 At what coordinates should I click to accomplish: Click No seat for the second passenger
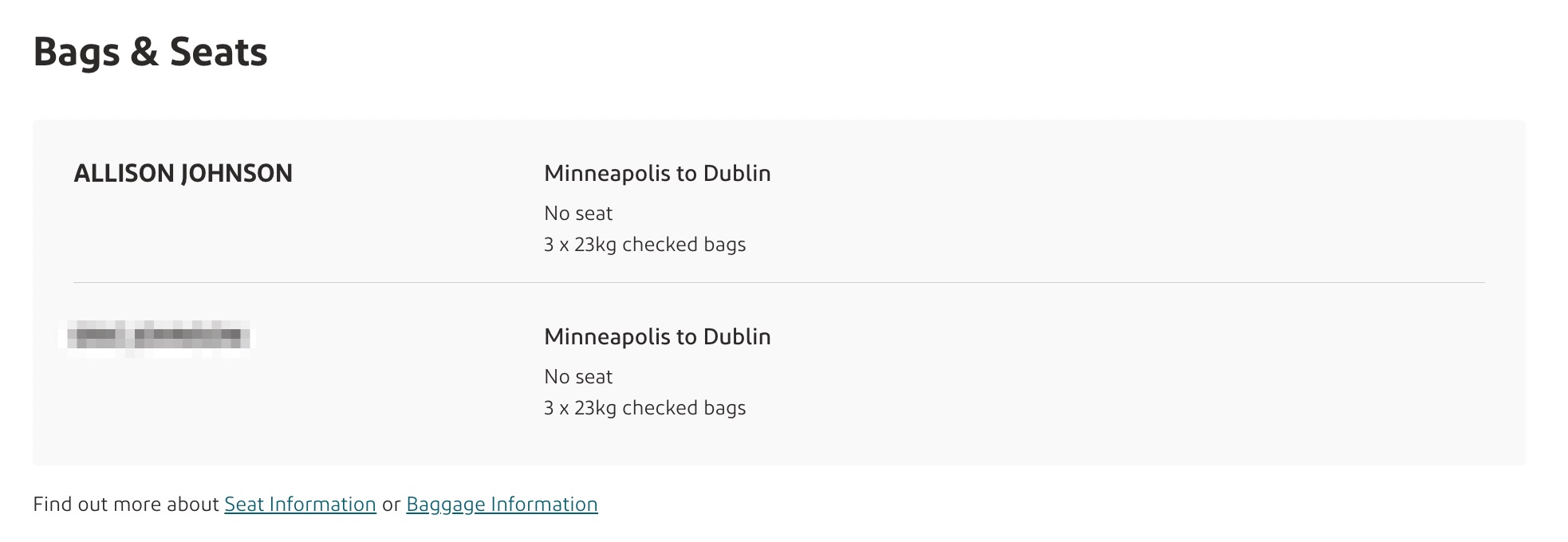(577, 376)
